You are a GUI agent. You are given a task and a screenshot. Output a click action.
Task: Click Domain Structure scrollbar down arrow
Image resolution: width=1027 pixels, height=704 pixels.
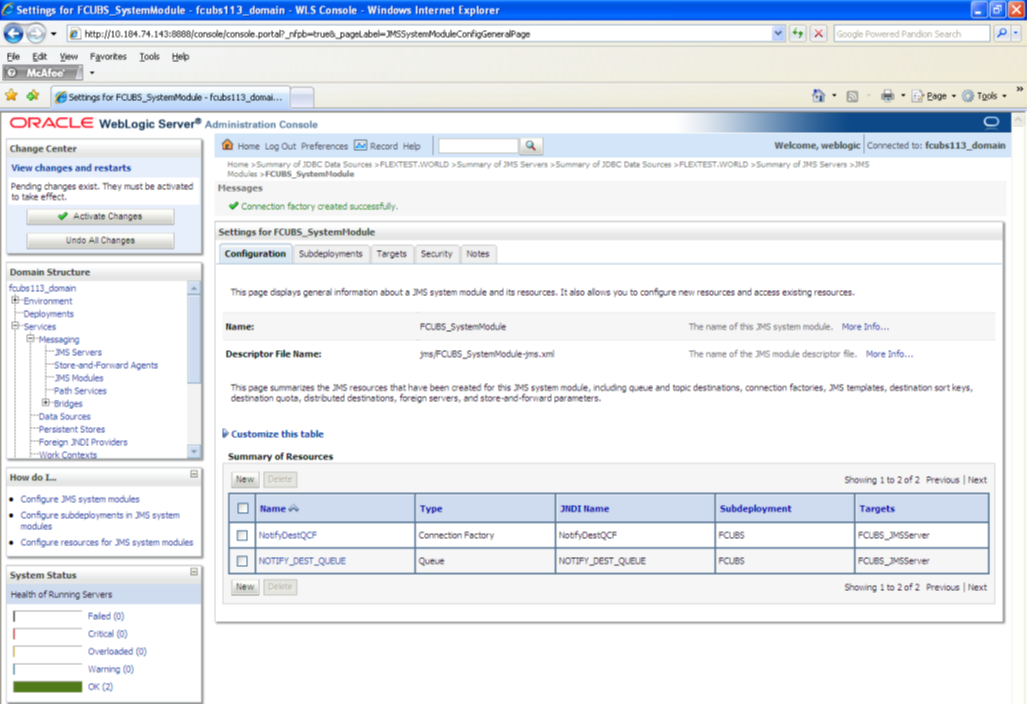coord(194,451)
